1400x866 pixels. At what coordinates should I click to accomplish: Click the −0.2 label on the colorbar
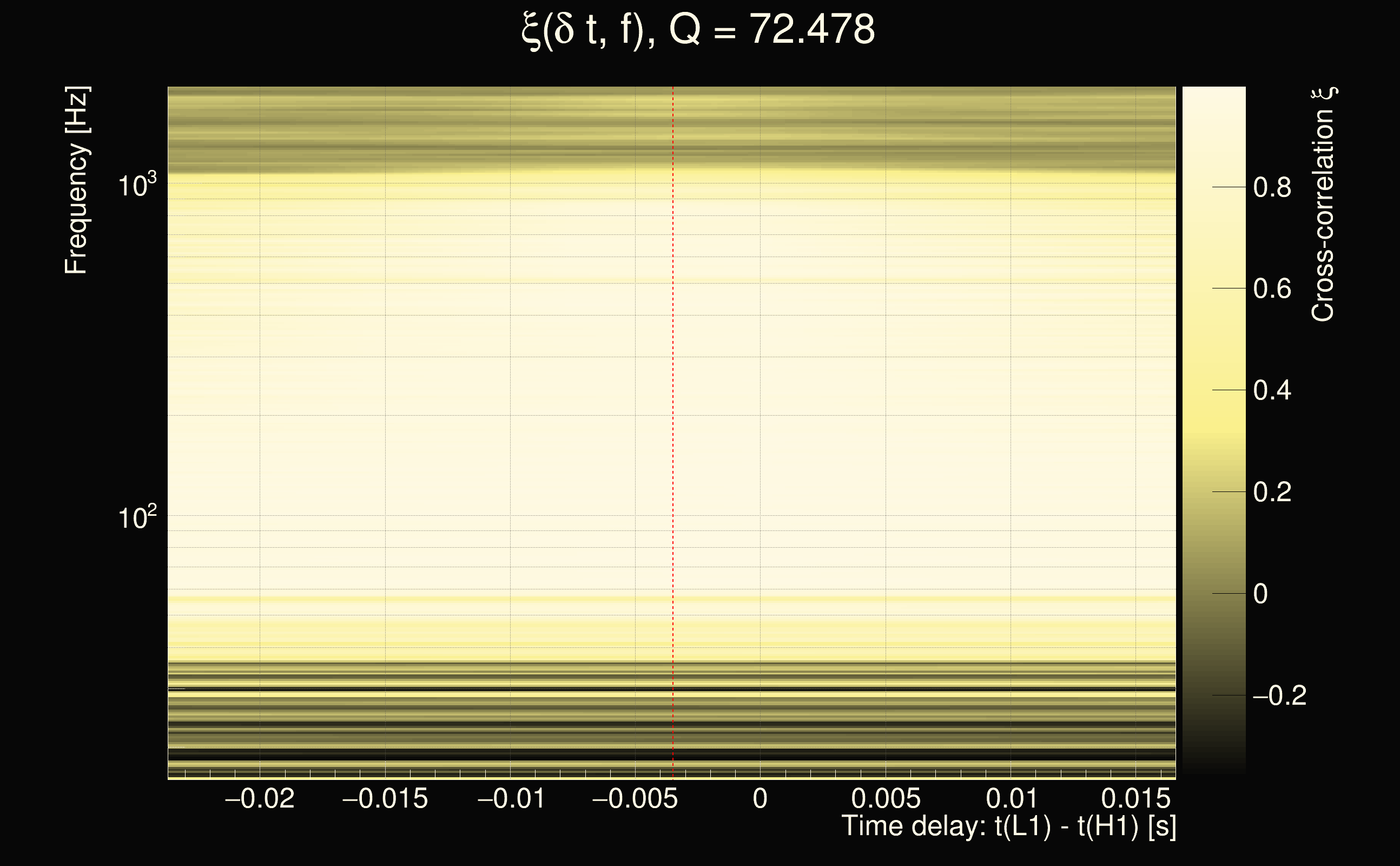[1279, 696]
